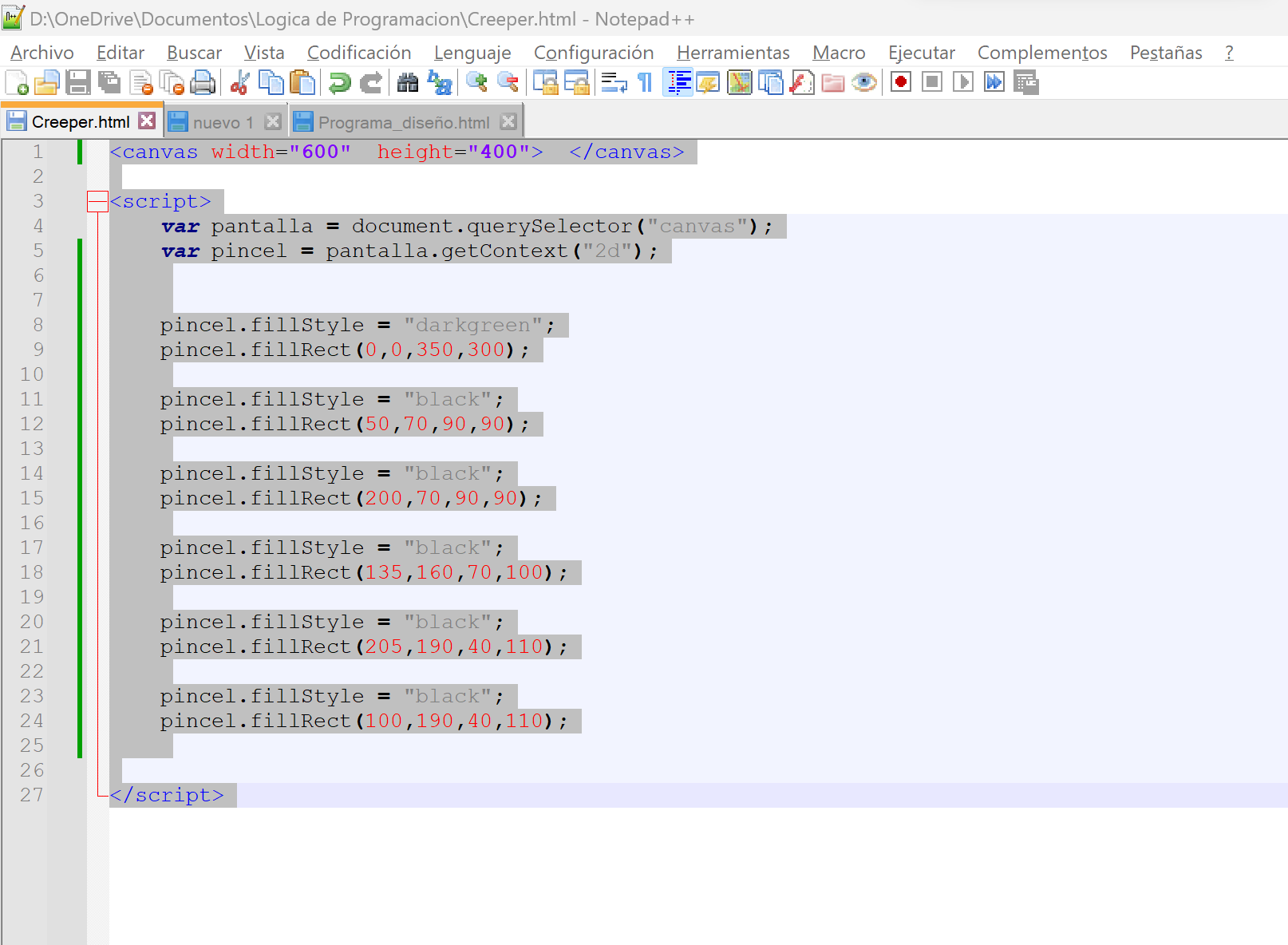
Task: Click querySelector text on line 4
Action: [x=550, y=226]
